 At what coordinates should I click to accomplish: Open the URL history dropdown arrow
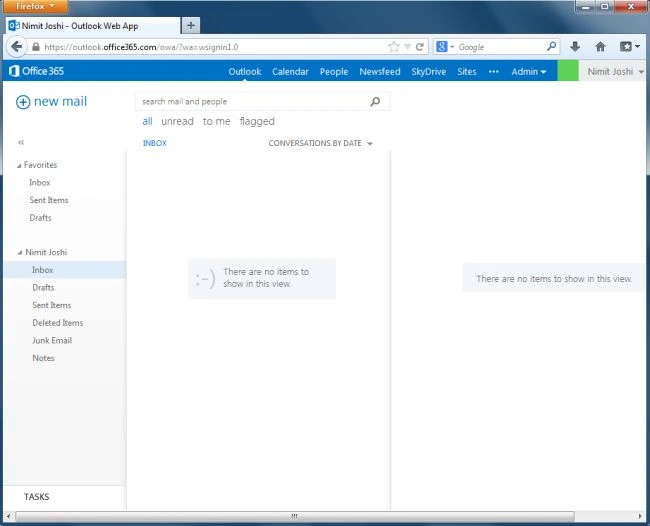pyautogui.click(x=407, y=47)
